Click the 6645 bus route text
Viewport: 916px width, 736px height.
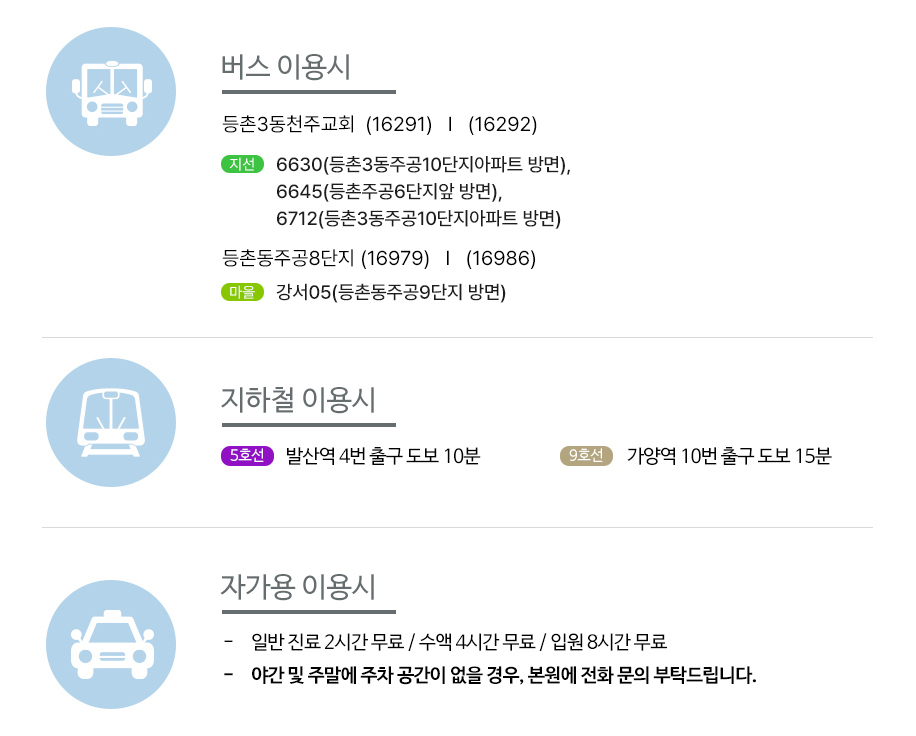(389, 191)
